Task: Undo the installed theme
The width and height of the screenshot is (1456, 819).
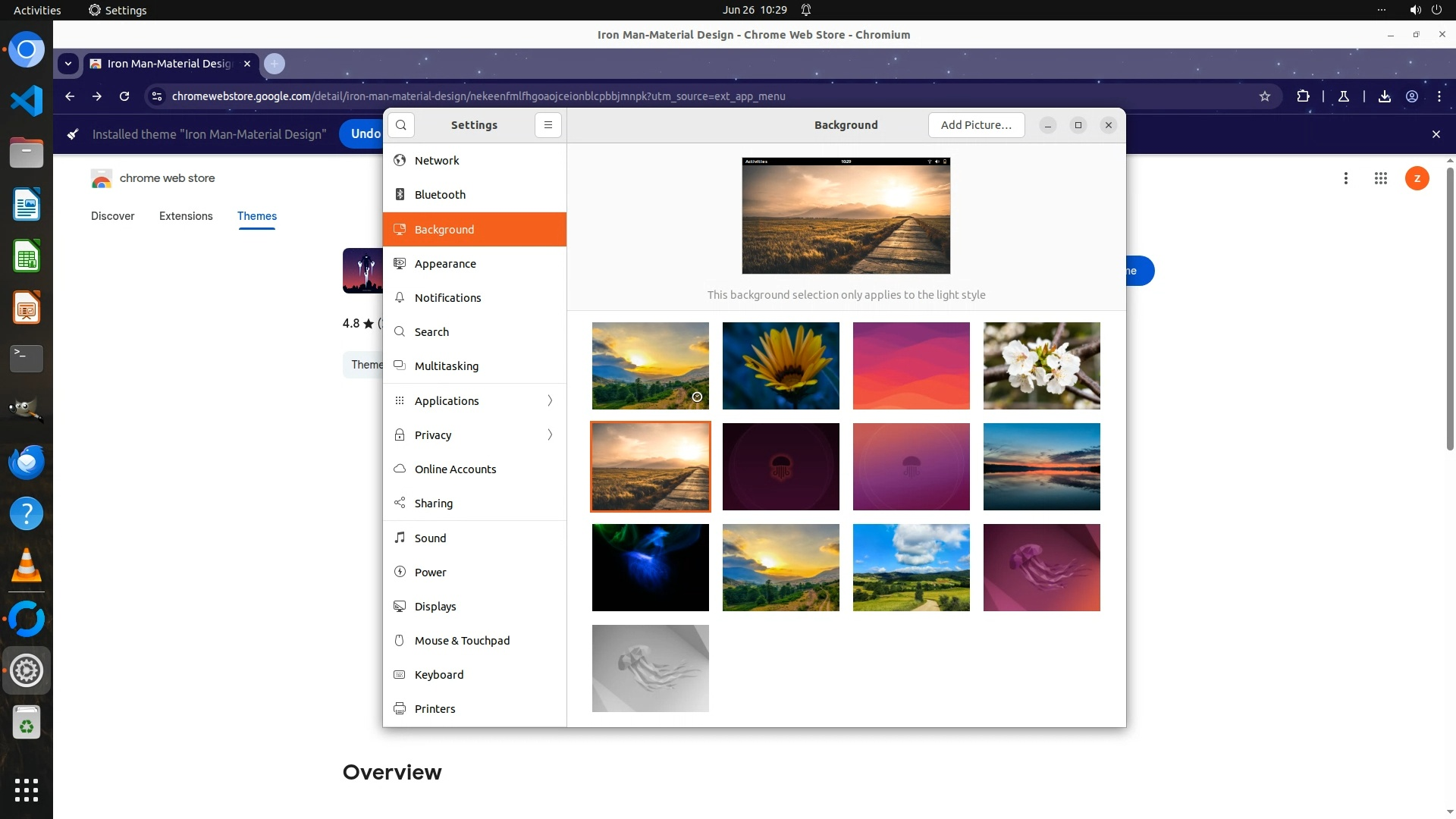Action: [x=365, y=134]
